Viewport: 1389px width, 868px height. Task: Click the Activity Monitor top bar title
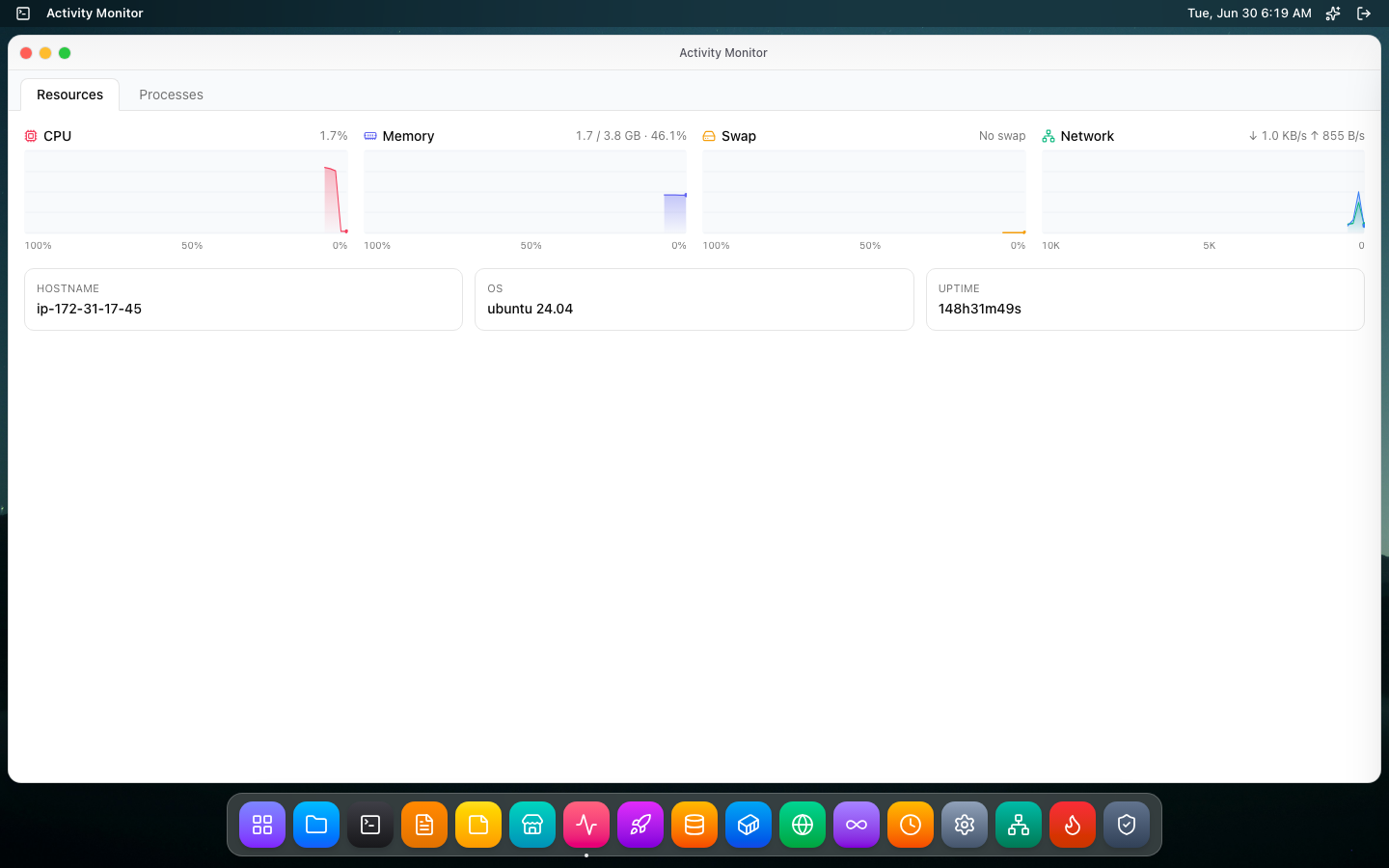(95, 14)
